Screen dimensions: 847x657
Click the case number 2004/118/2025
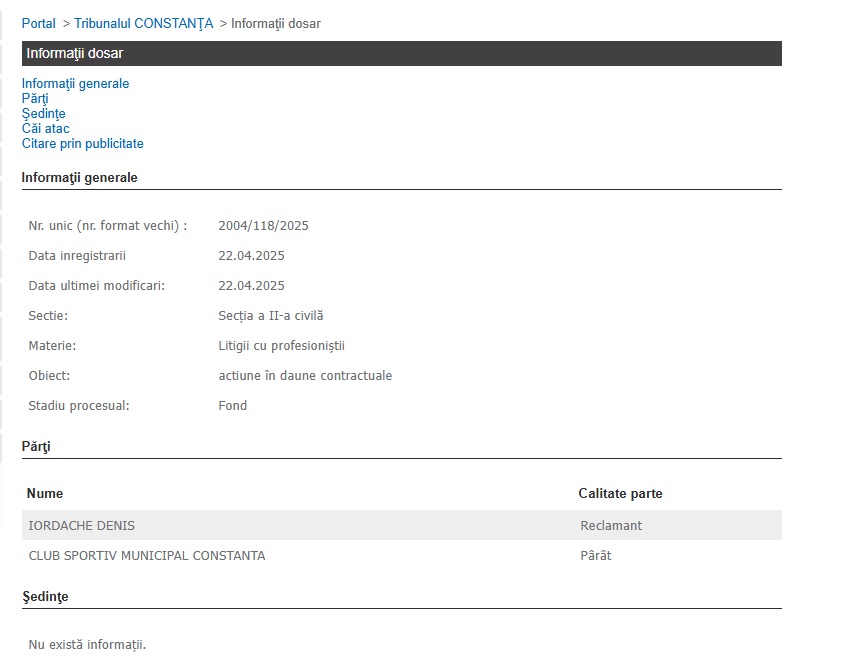[263, 226]
